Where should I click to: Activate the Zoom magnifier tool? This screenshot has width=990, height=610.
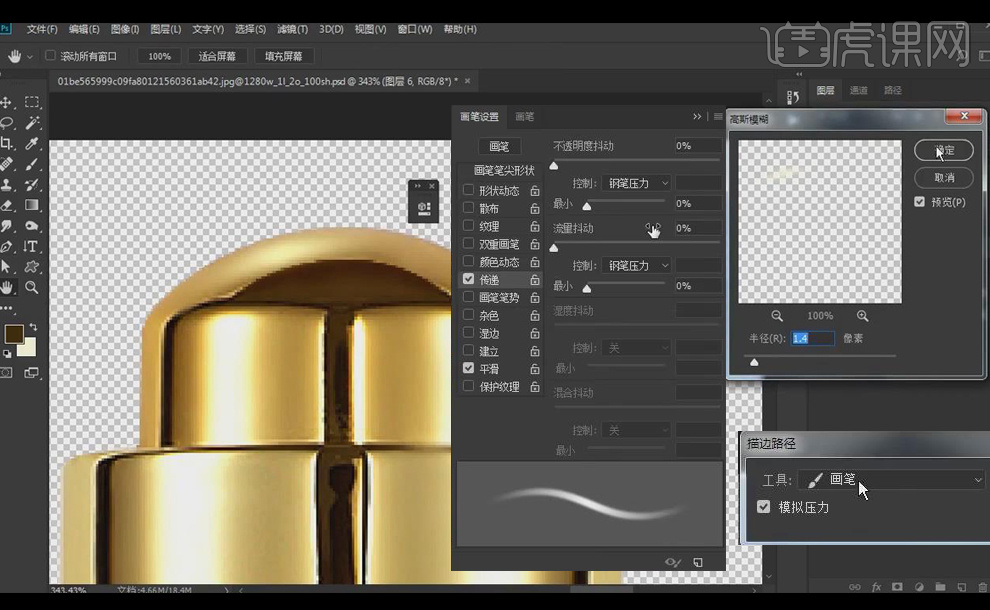click(x=32, y=287)
